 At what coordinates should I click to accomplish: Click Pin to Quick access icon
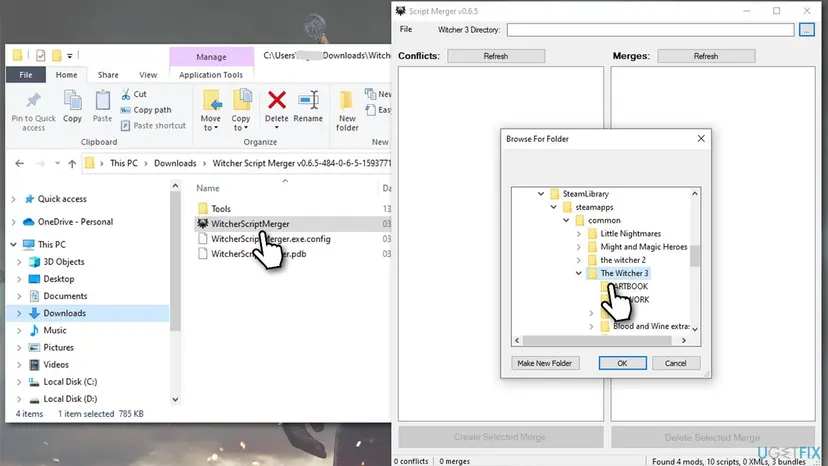33,100
